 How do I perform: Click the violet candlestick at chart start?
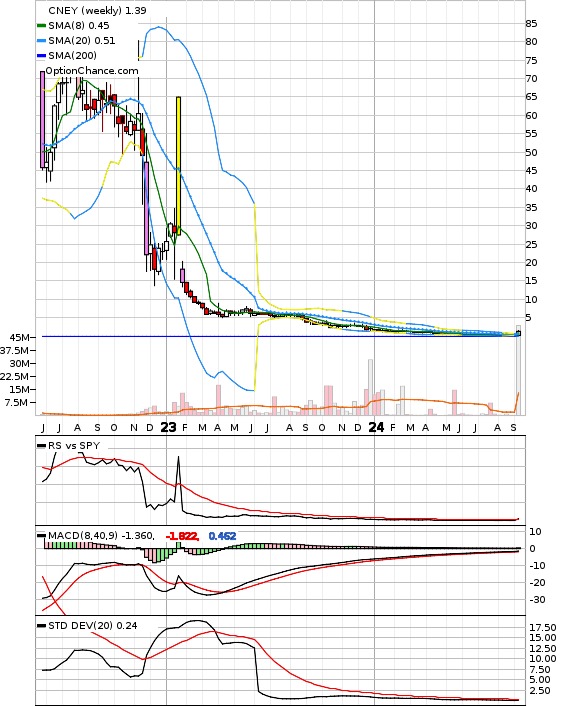tap(42, 120)
